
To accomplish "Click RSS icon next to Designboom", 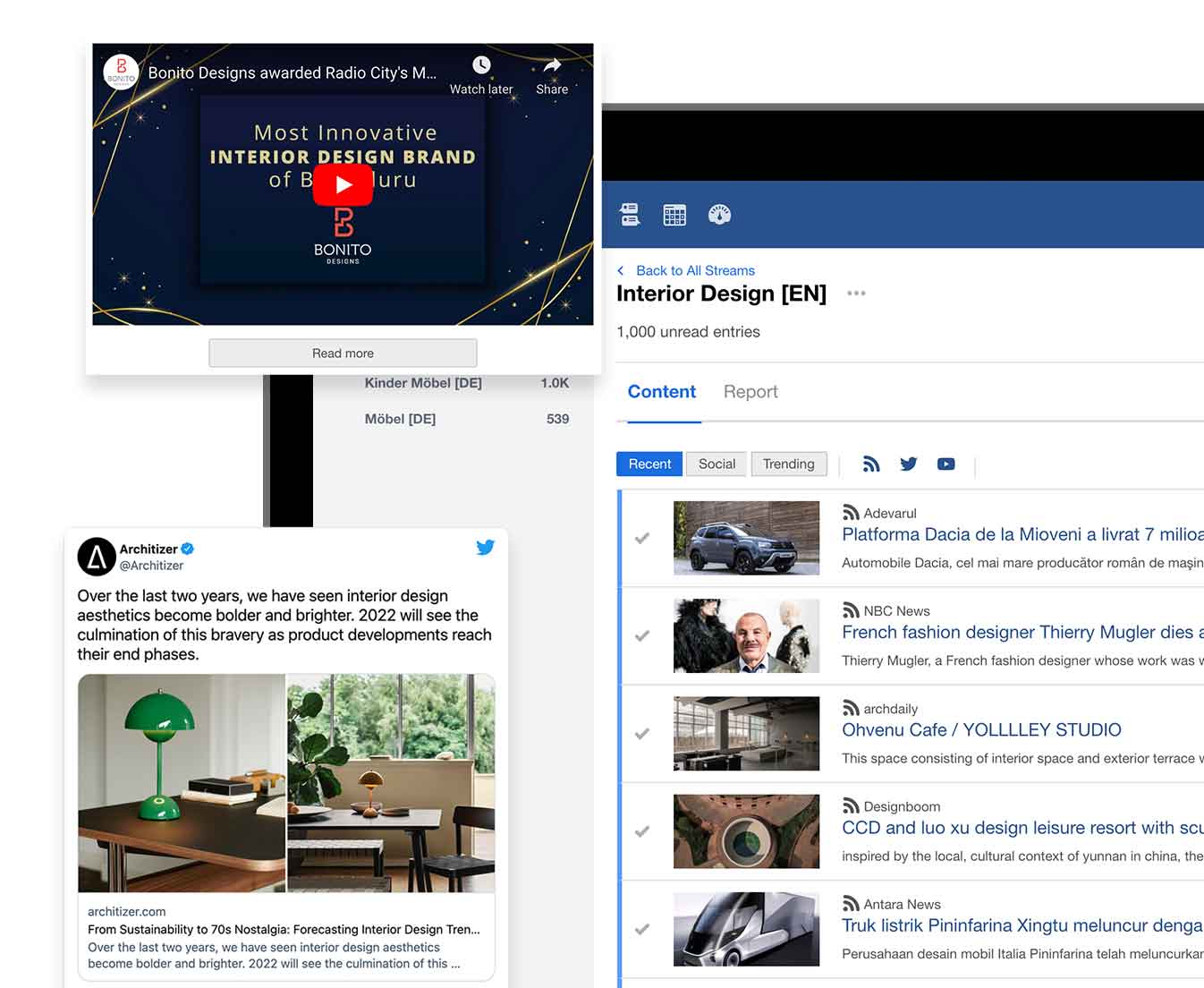I will [851, 805].
